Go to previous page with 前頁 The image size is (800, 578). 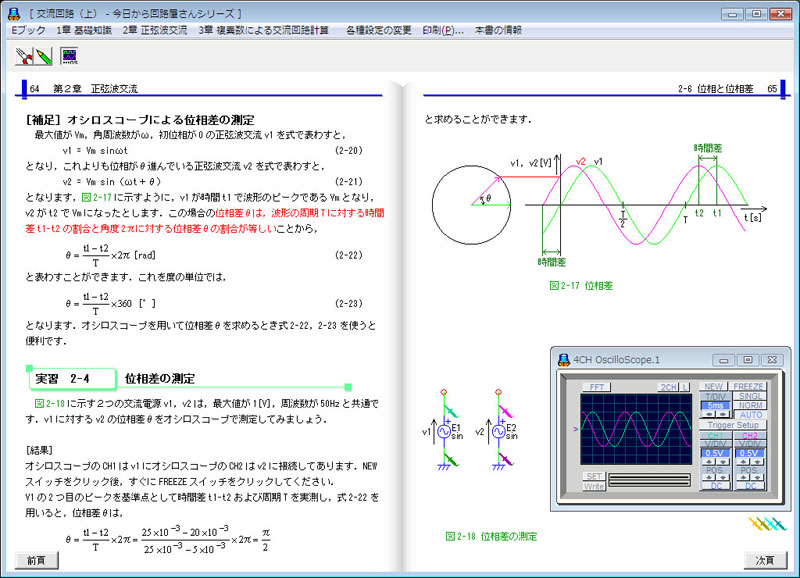(x=36, y=560)
